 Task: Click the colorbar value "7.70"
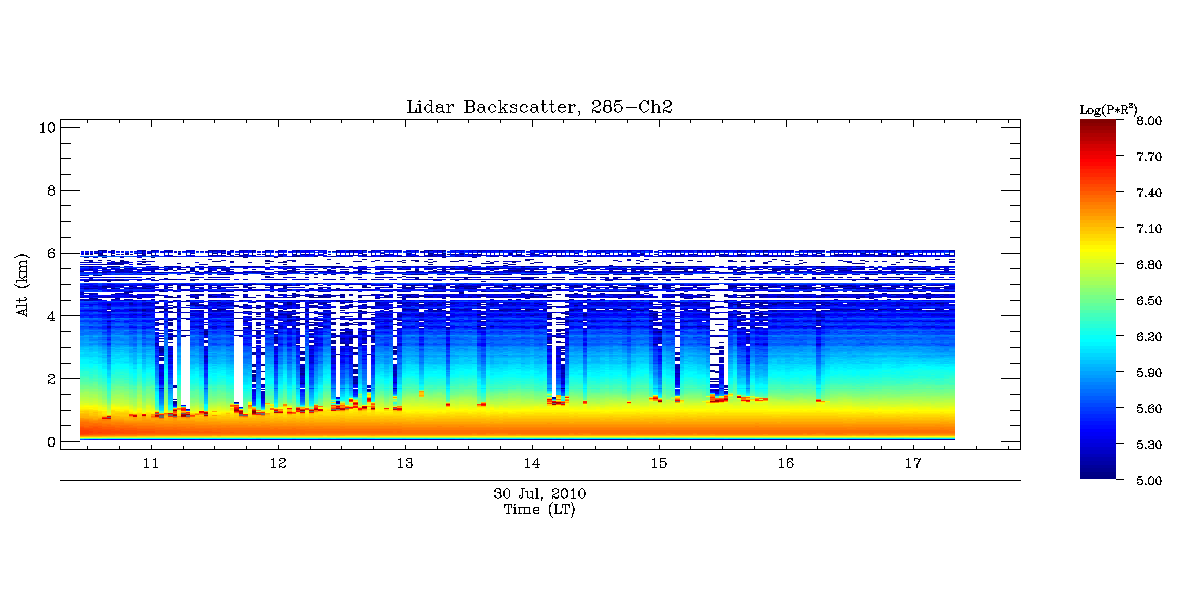click(1150, 157)
